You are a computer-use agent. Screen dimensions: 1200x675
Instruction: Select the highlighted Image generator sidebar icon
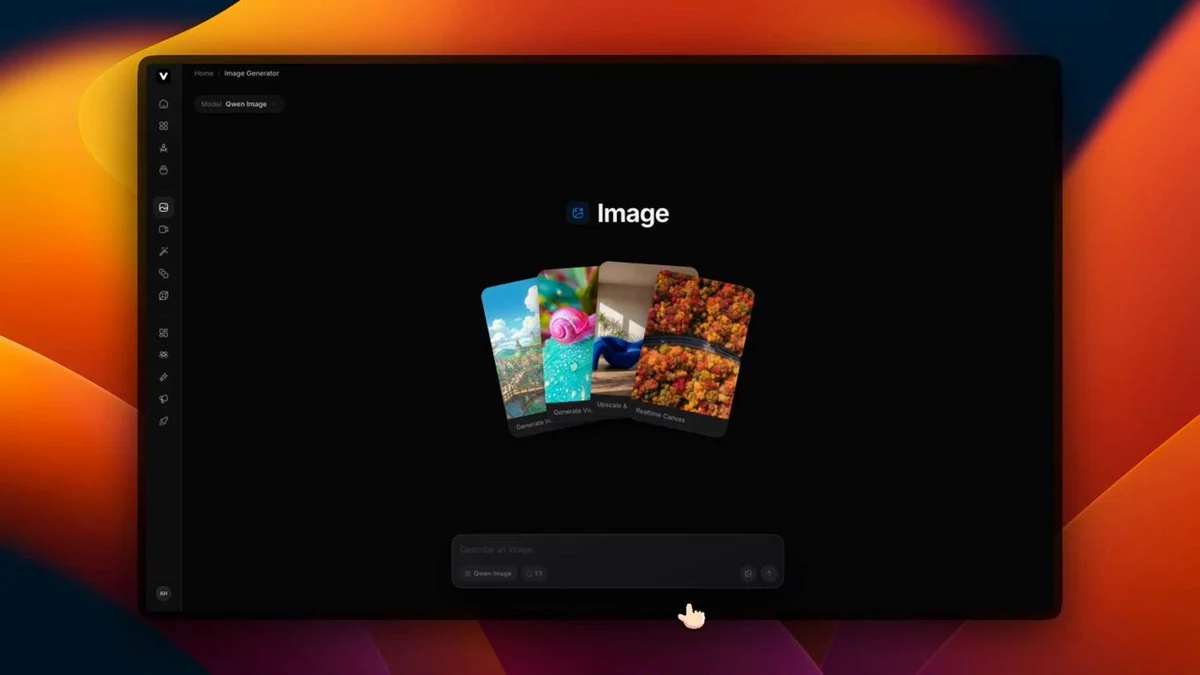[163, 207]
